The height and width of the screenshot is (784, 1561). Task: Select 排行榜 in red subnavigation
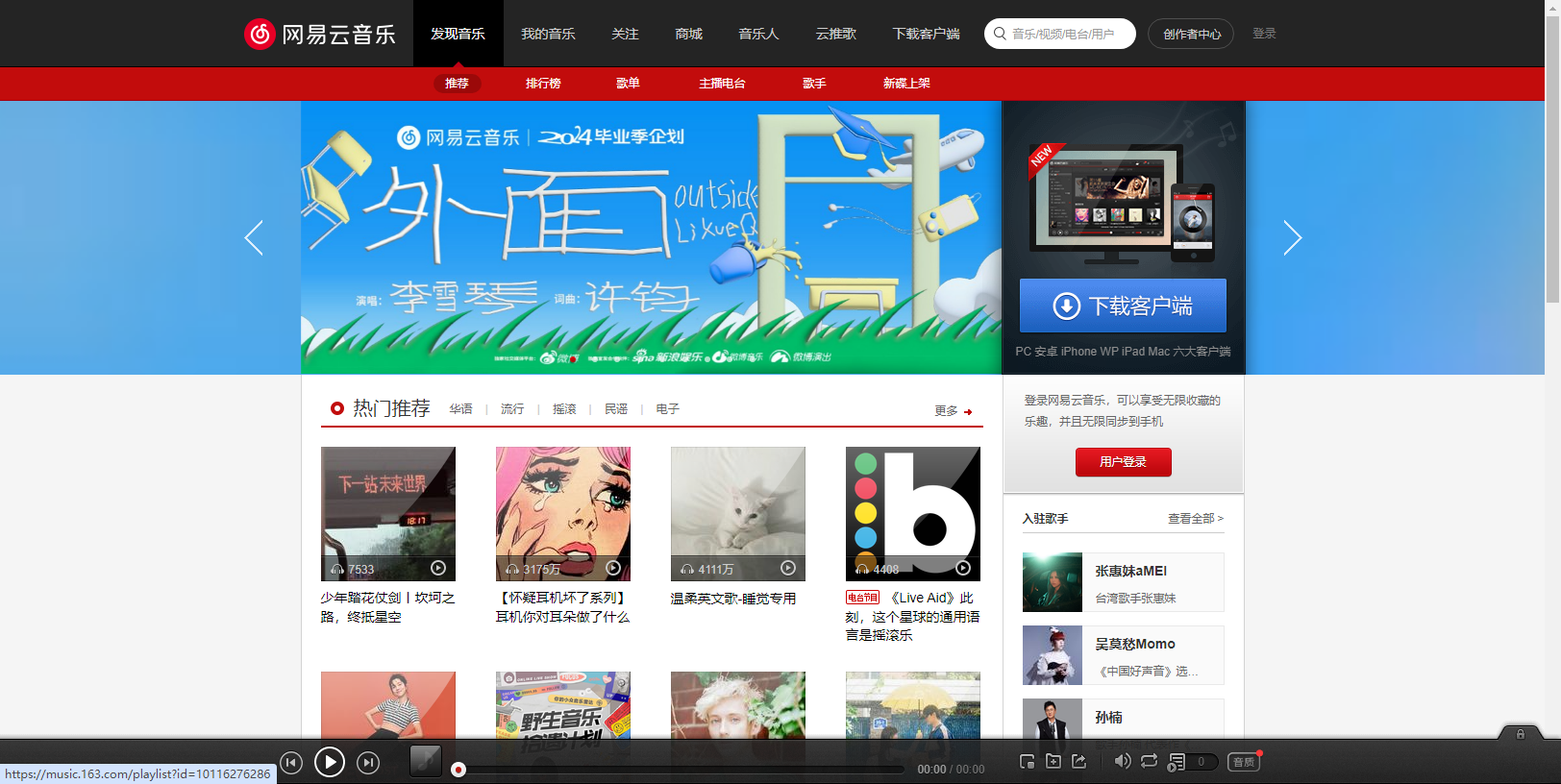(x=543, y=84)
